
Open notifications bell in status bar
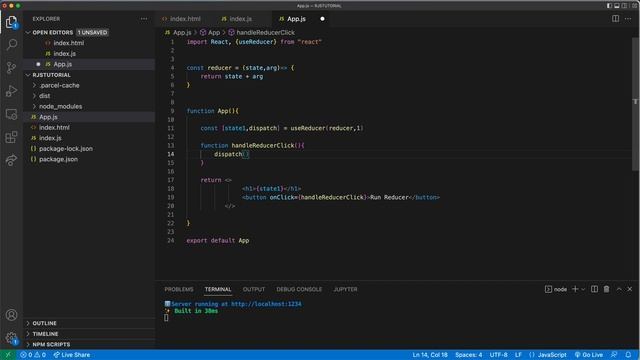629,355
